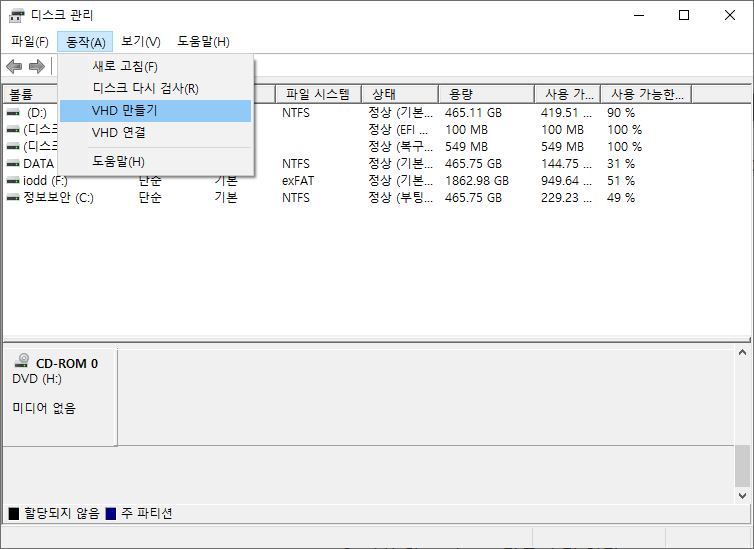The width and height of the screenshot is (754, 549).
Task: Sort by the 상태 column header
Action: tap(400, 94)
